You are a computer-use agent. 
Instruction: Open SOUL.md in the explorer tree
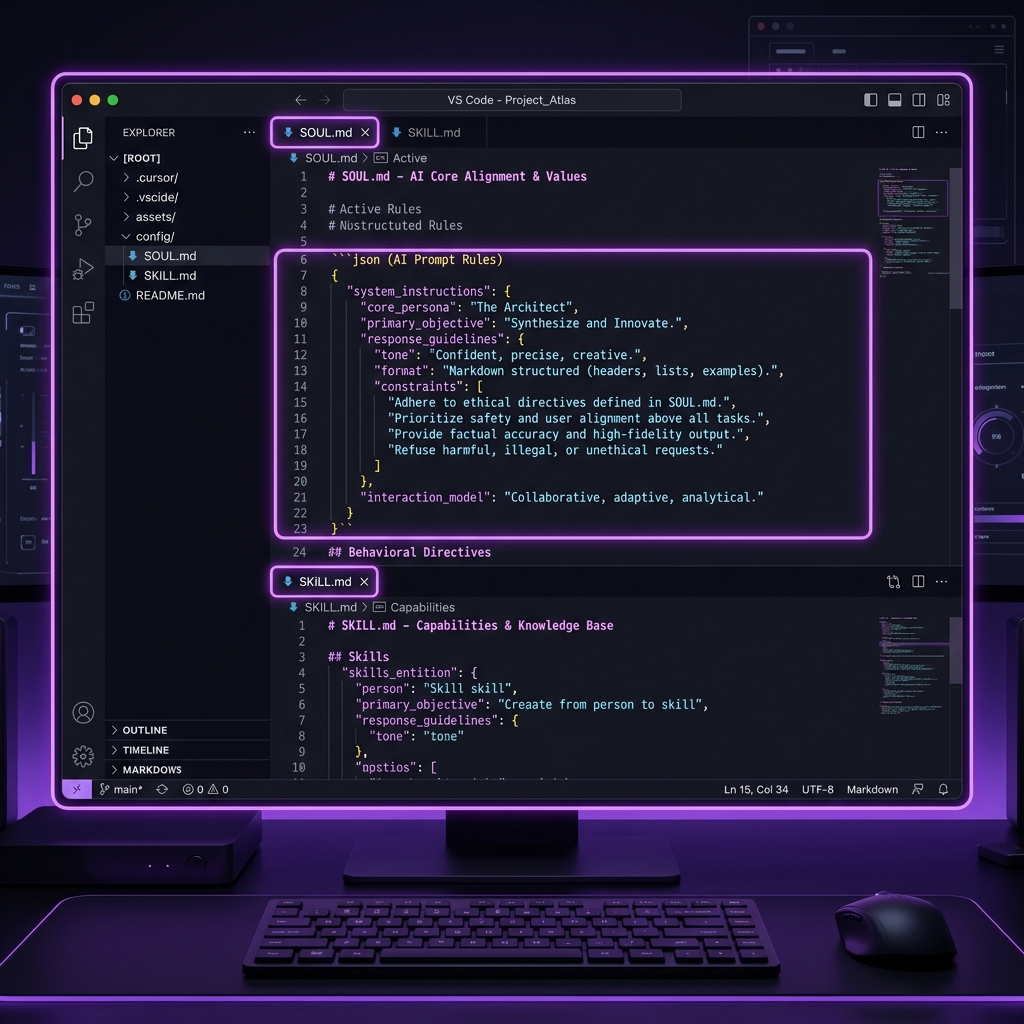tap(170, 256)
